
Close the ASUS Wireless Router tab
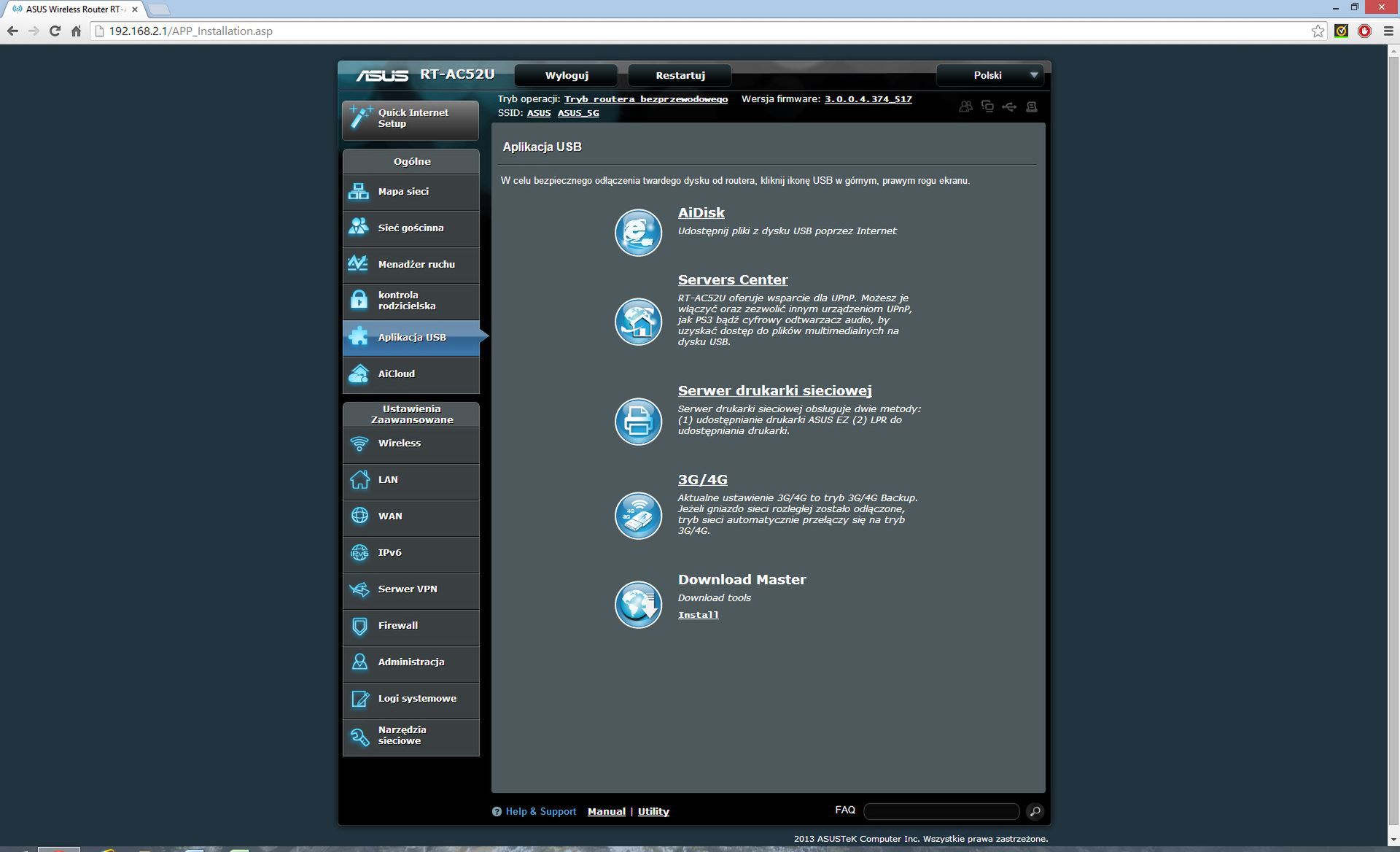pos(134,9)
